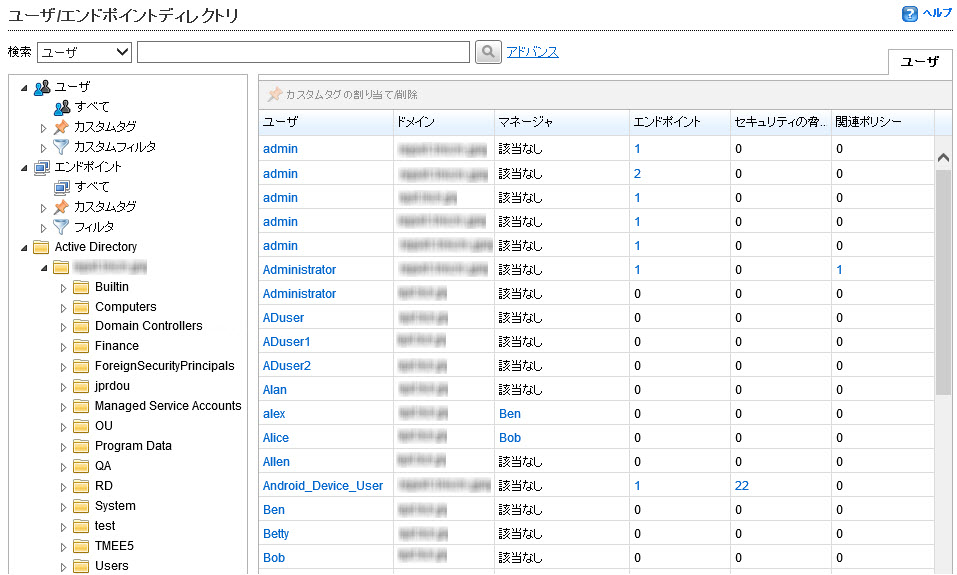This screenshot has width=957, height=575.
Task: Click the Finance folder icon
Action: (x=81, y=346)
